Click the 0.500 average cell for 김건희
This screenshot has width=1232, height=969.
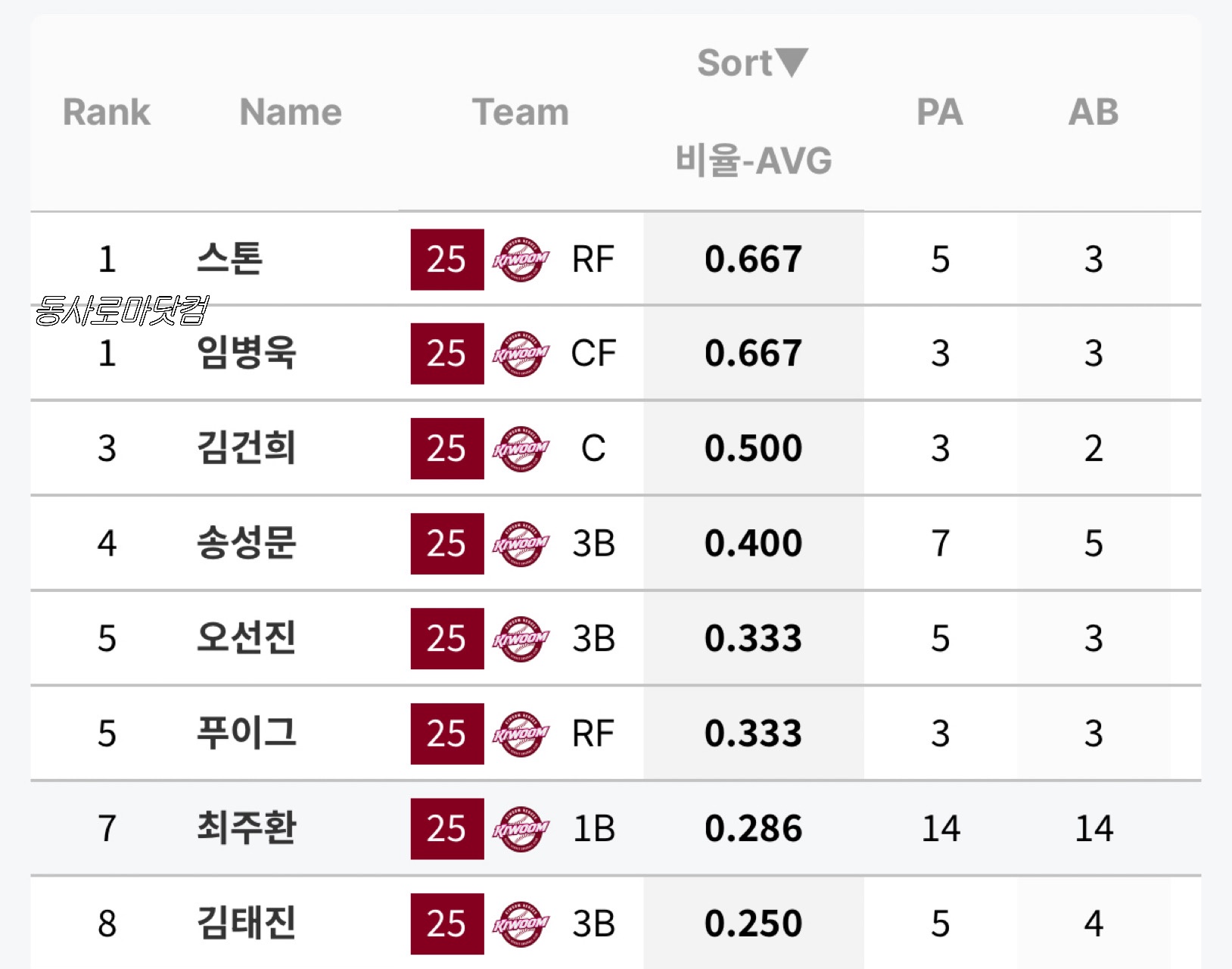coord(753,449)
